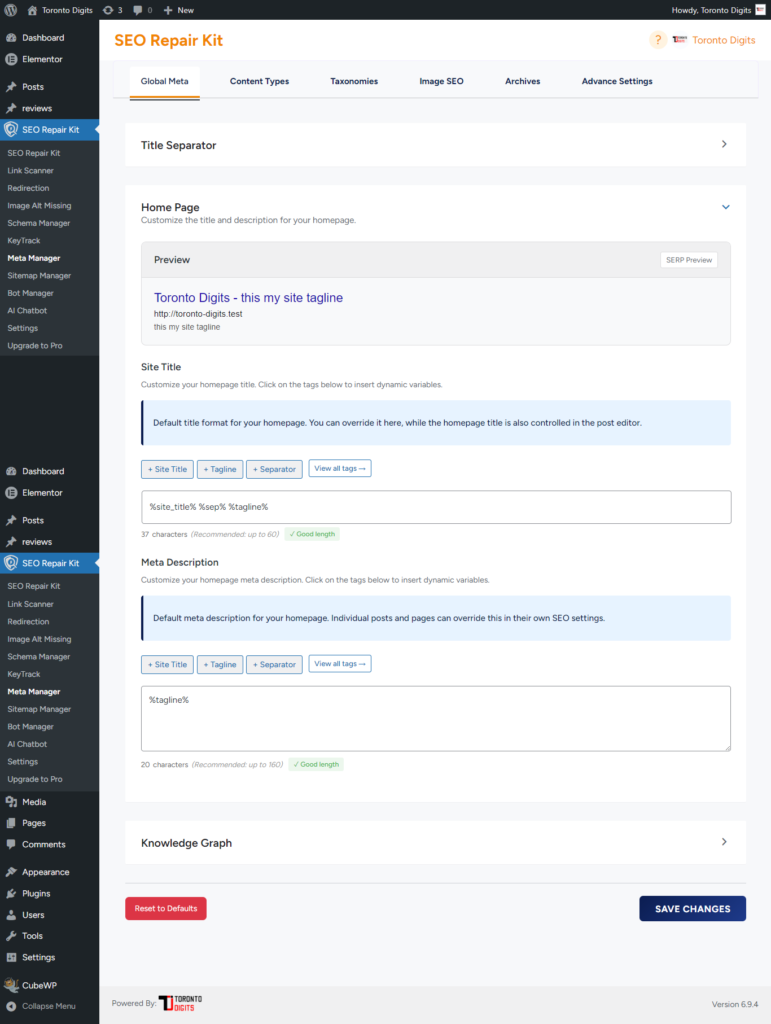Click the Preview label in the preview box
Viewport: 771px width, 1024px height.
172,260
